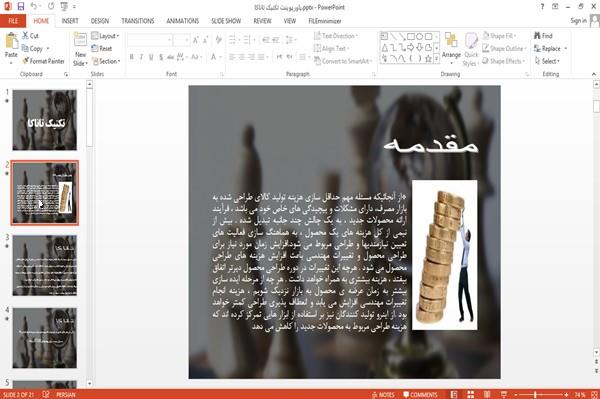Click COMMENTS in status bar
600x399 pixels.
[x=420, y=394]
